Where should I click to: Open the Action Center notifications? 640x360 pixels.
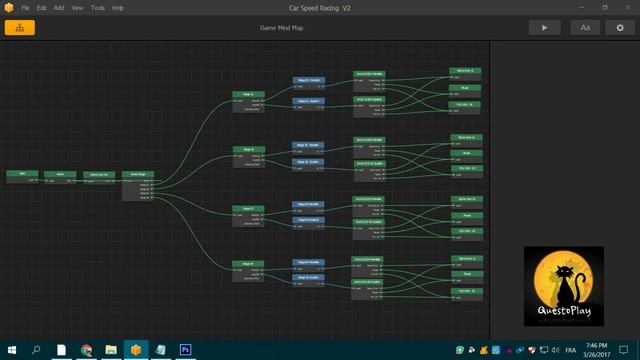(x=623, y=350)
